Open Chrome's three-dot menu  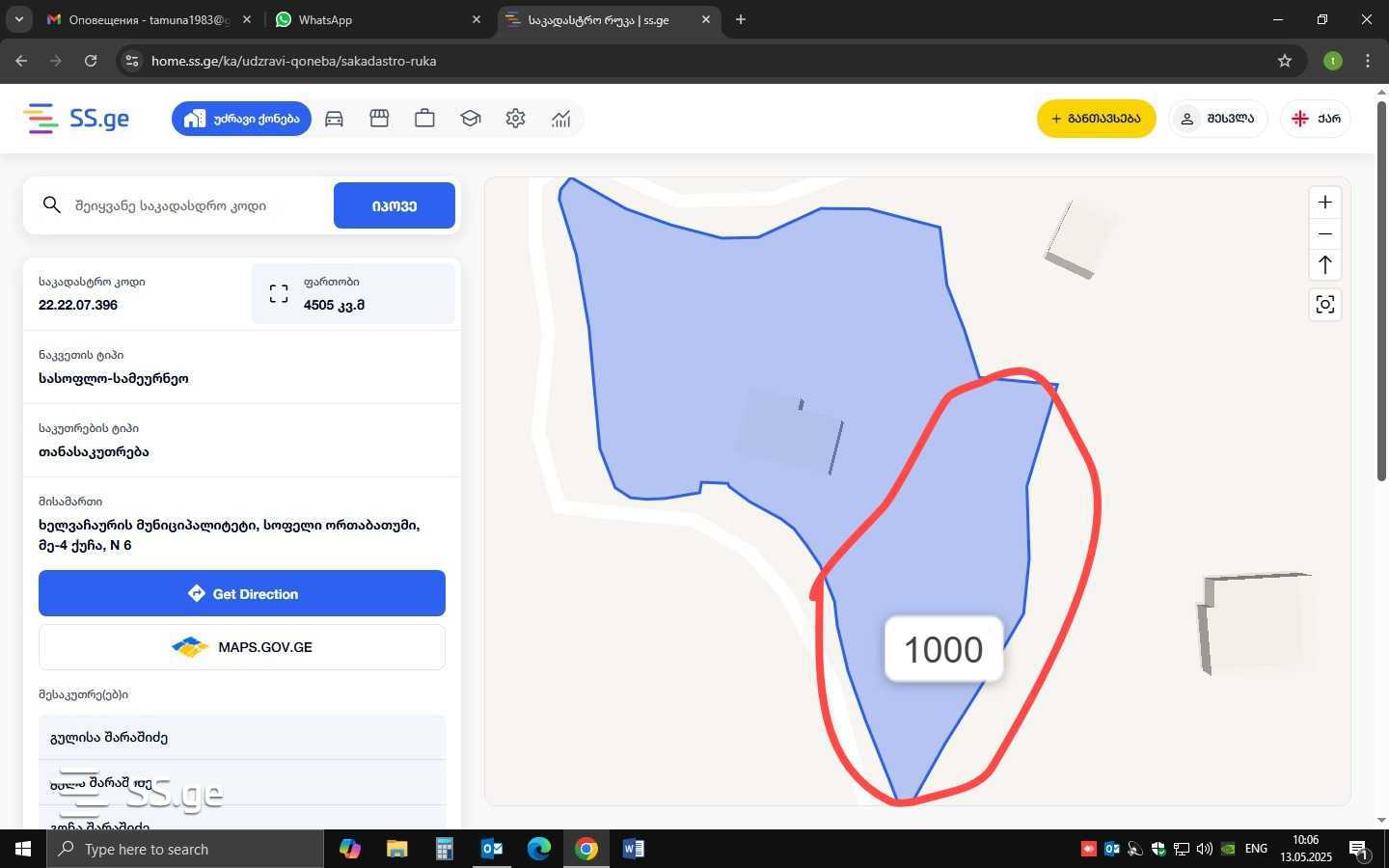tap(1367, 61)
